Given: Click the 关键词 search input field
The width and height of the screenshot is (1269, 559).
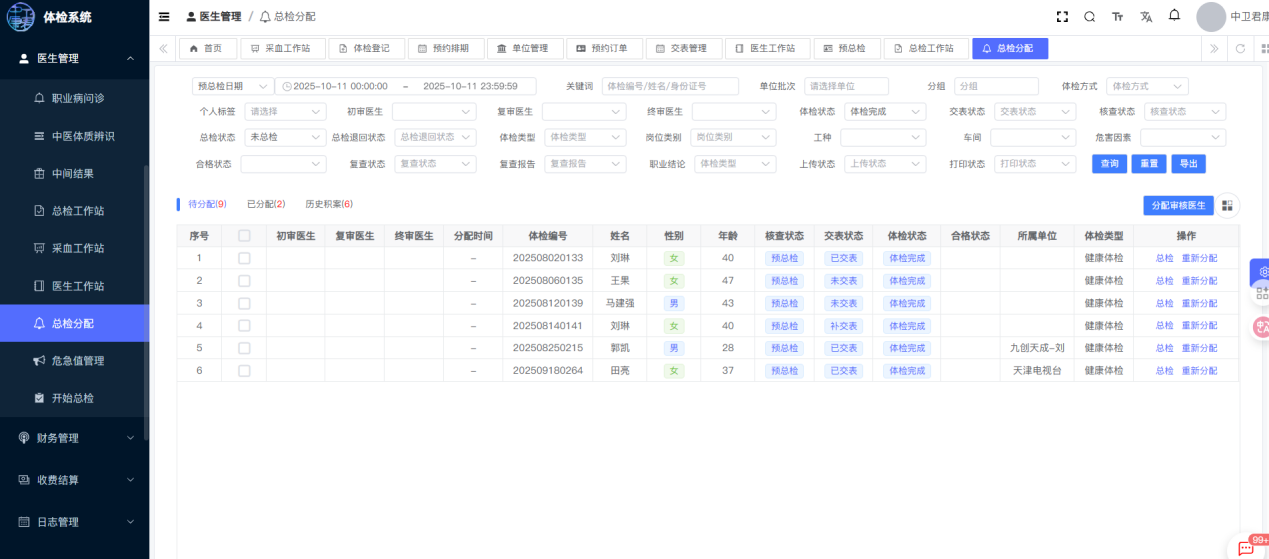Looking at the screenshot, I should (x=669, y=87).
